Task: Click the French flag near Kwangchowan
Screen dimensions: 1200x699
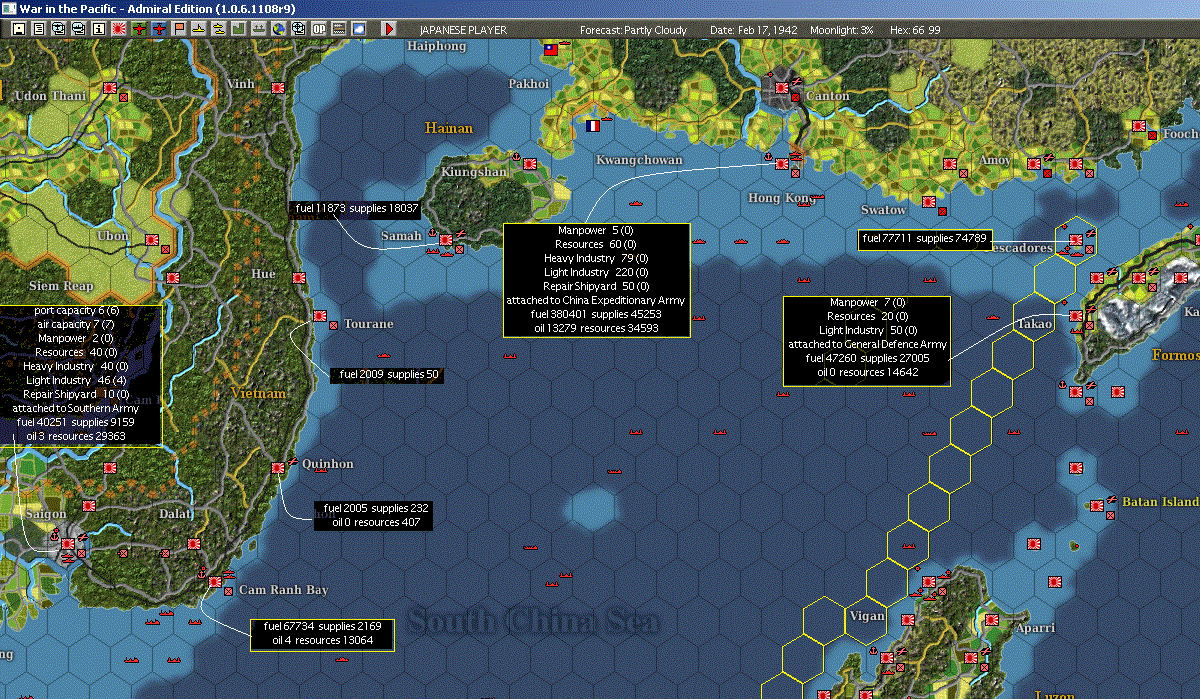Action: [593, 126]
